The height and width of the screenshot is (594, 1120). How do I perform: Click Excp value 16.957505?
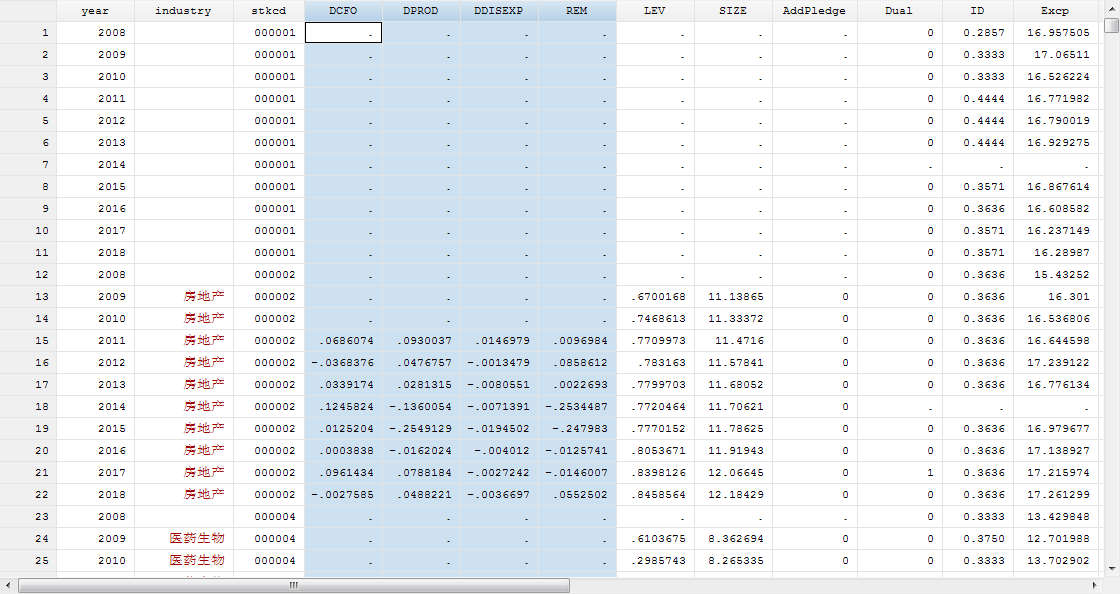coord(1059,32)
